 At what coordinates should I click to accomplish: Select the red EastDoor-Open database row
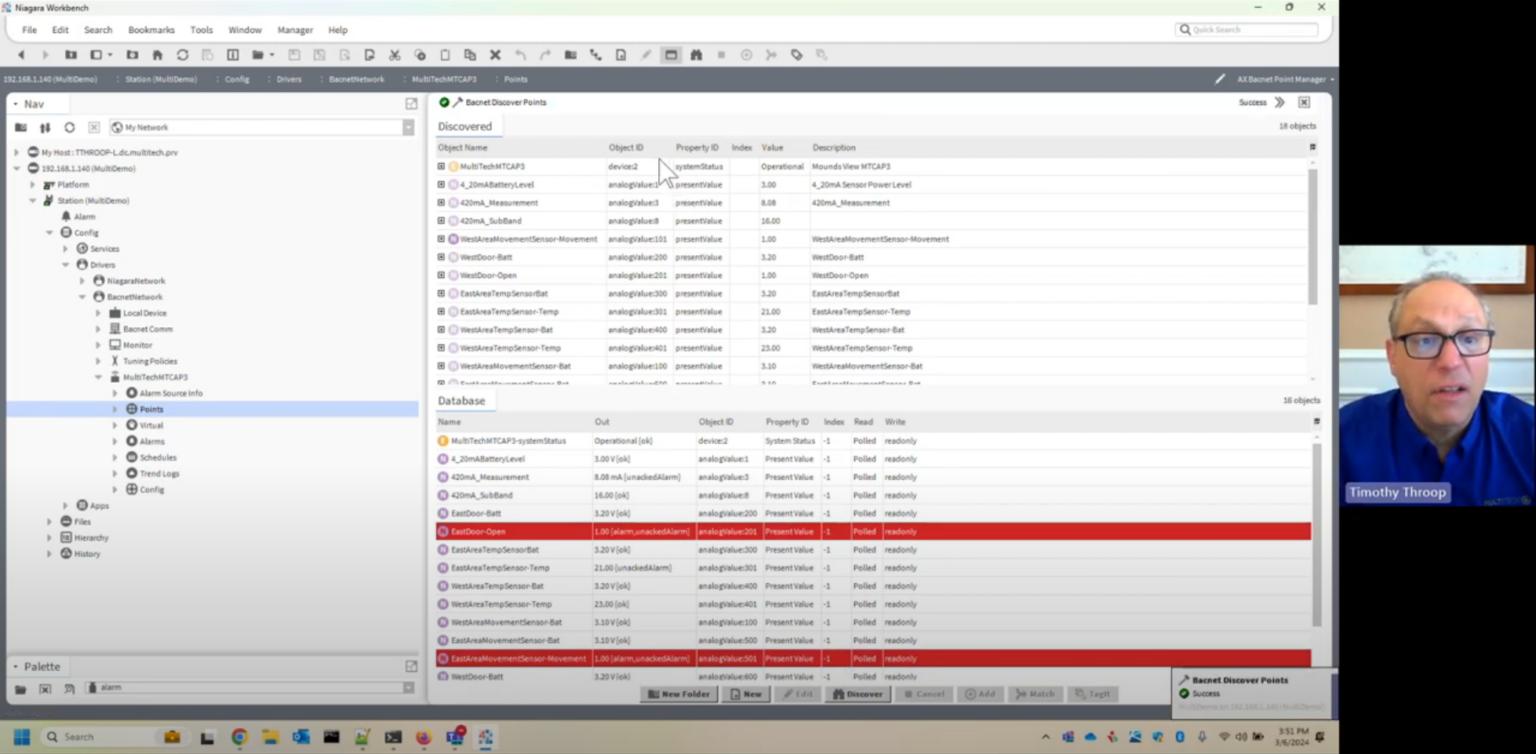pyautogui.click(x=873, y=532)
